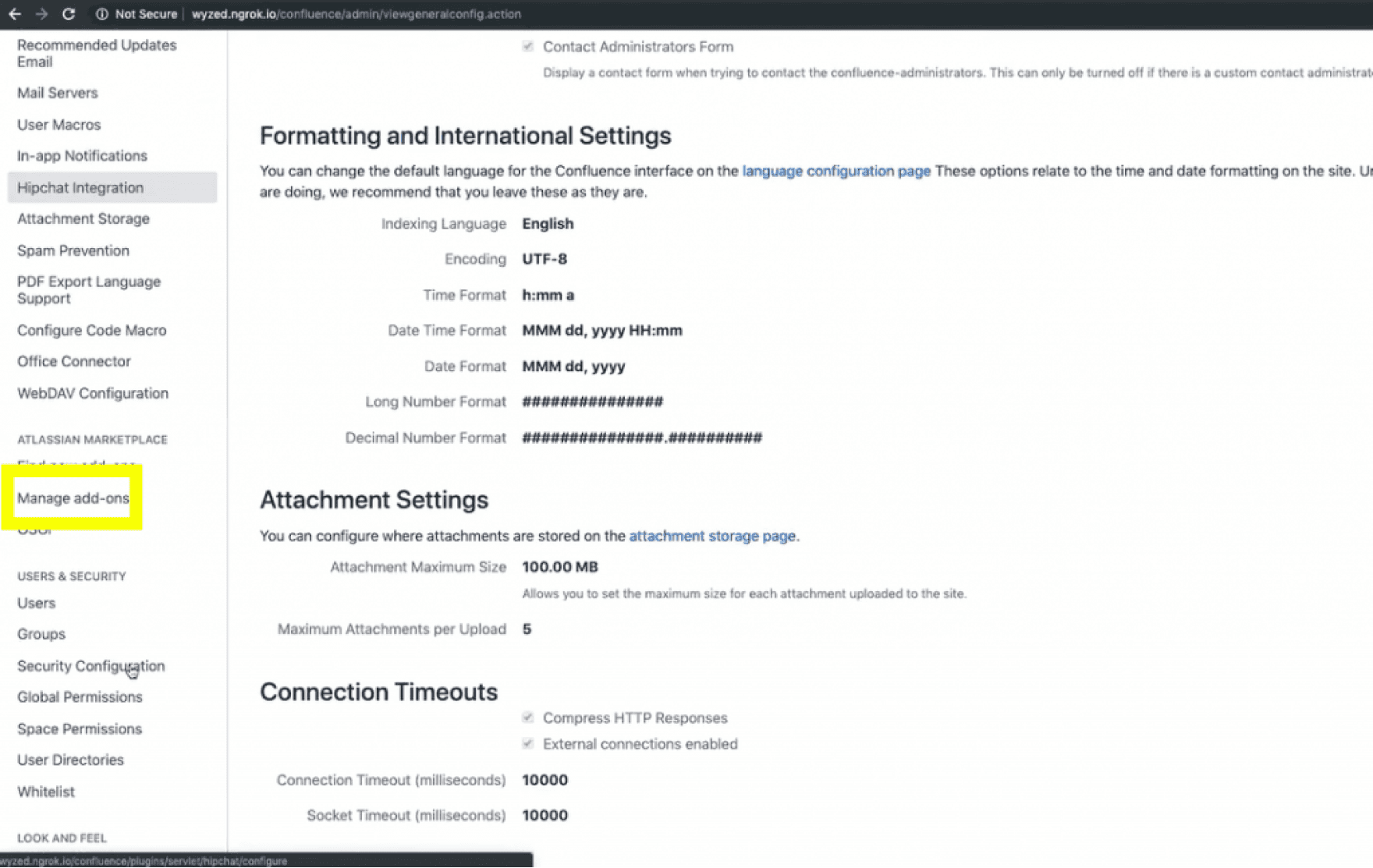Toggle Contact Administrators Form checkbox
The width and height of the screenshot is (1373, 868).
coord(528,47)
